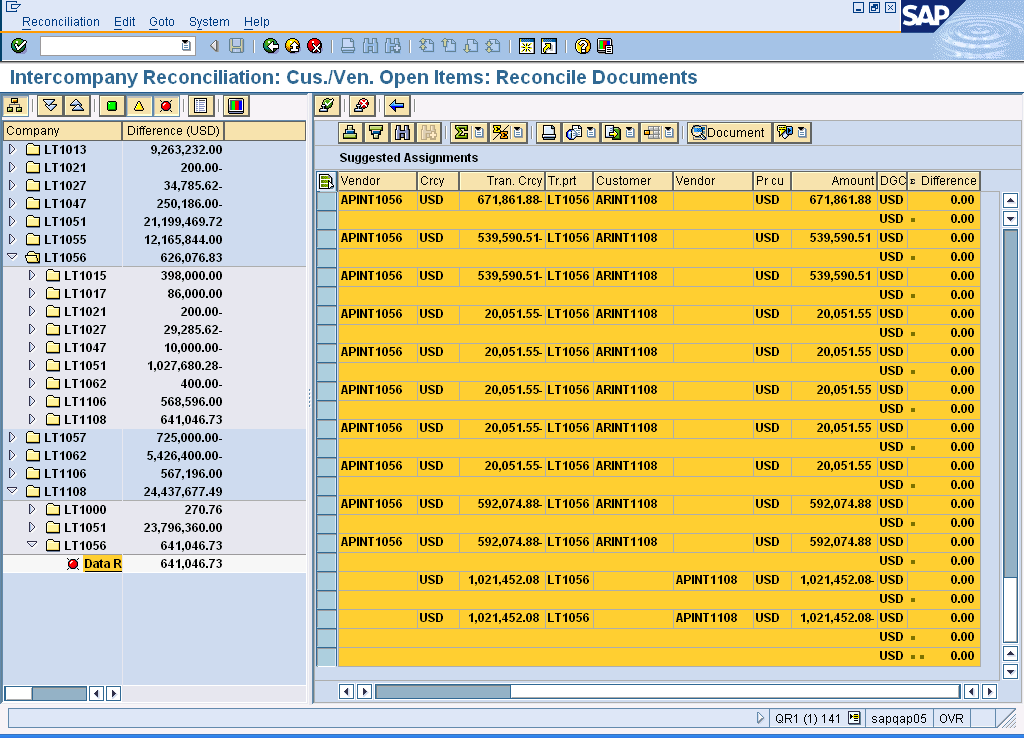Click the blue left arrow icon
Screen dimensions: 1024x738
pos(396,105)
